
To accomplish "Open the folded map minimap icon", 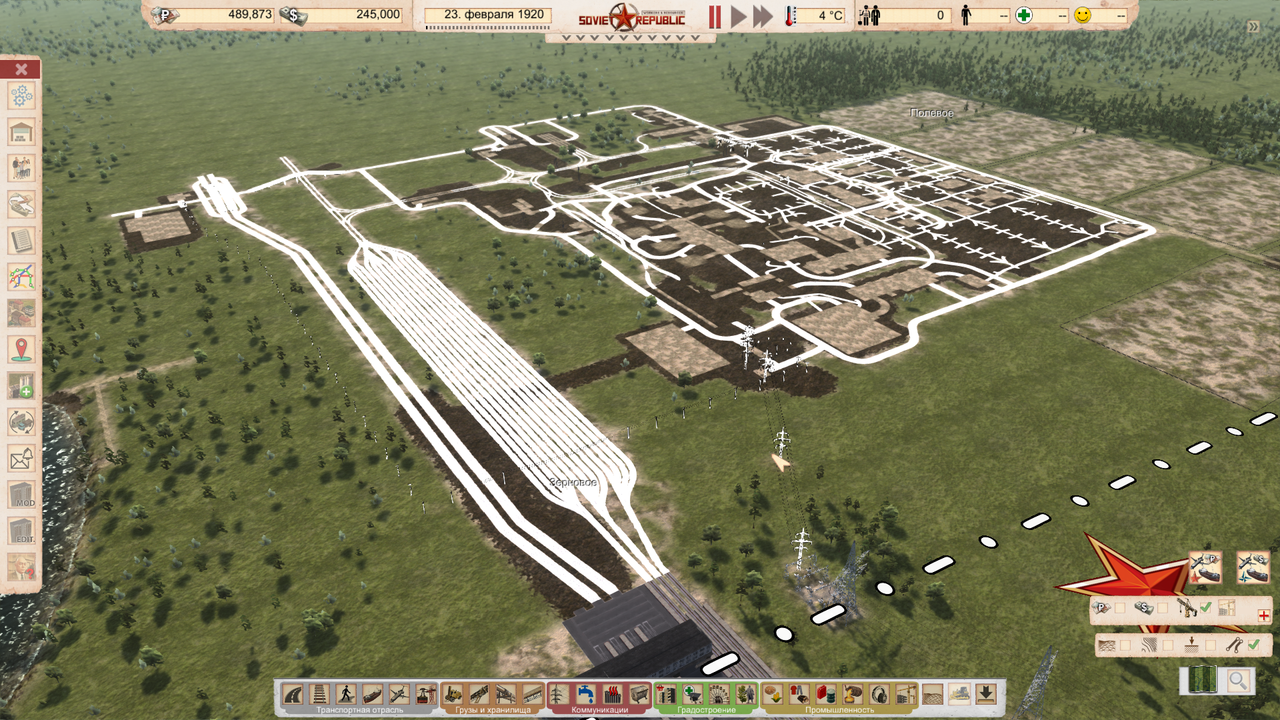I will pyautogui.click(x=1203, y=679).
